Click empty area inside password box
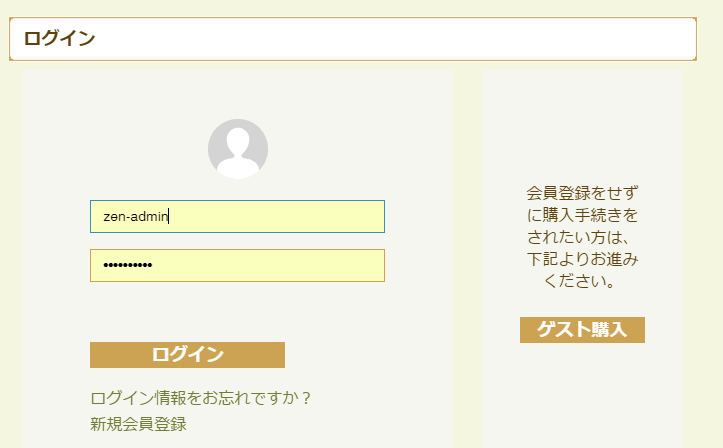723x448 pixels. pos(267,265)
